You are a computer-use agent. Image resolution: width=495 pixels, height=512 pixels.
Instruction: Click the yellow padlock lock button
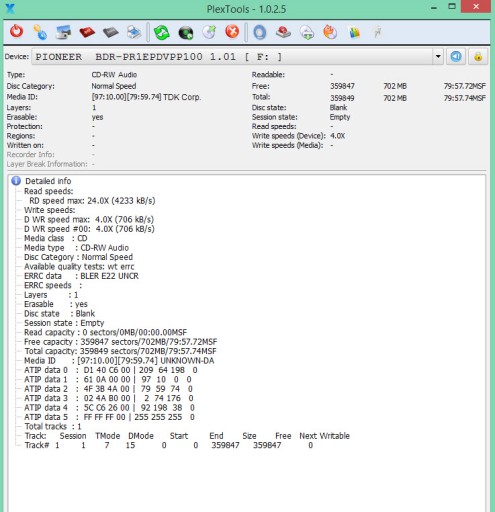pos(478,56)
